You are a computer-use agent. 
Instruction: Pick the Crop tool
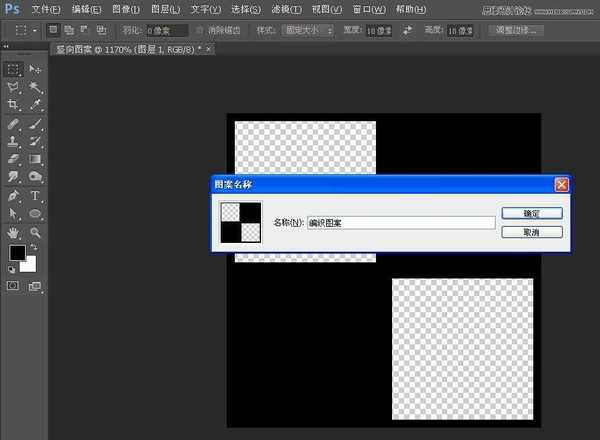[13, 104]
